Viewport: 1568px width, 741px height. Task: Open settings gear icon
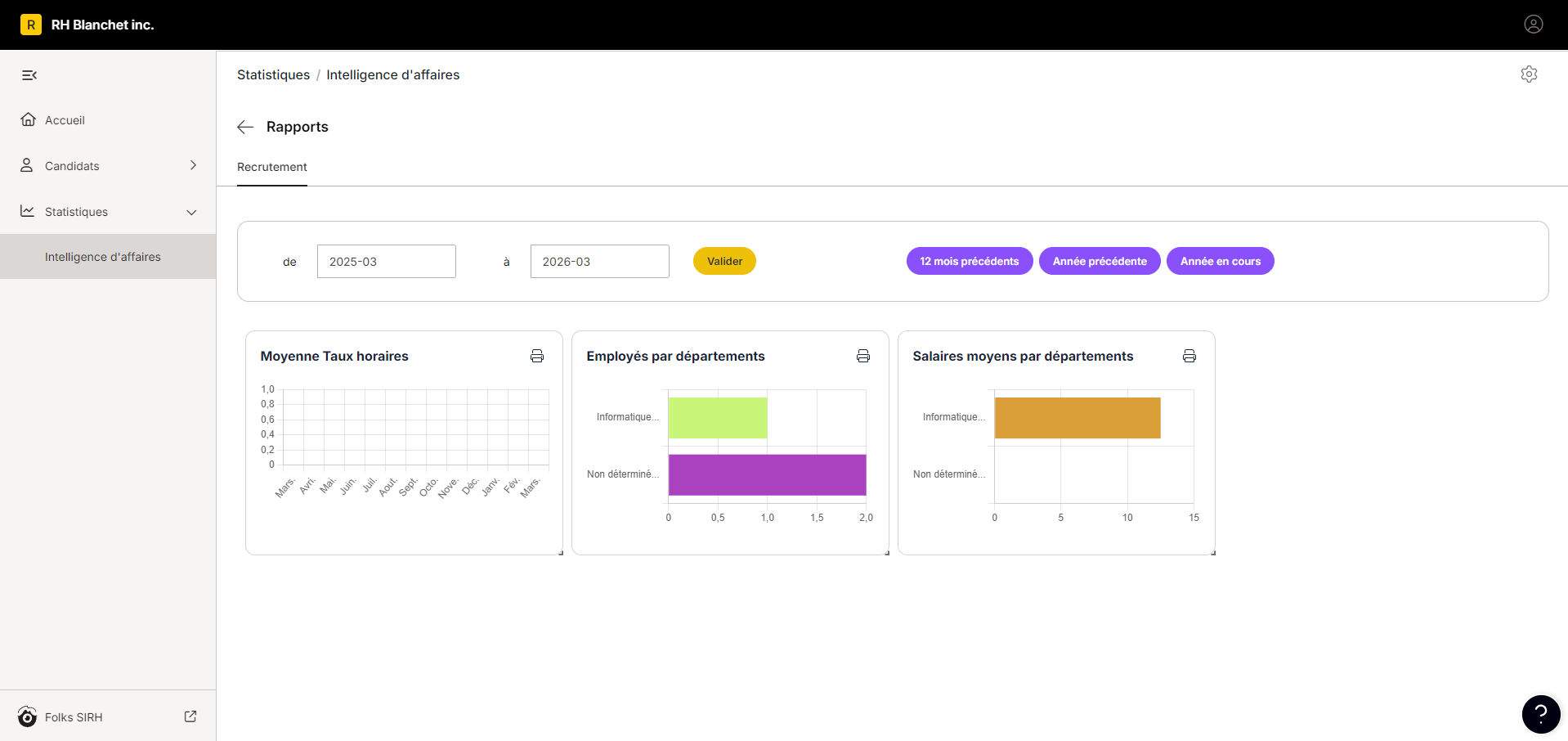(x=1529, y=74)
